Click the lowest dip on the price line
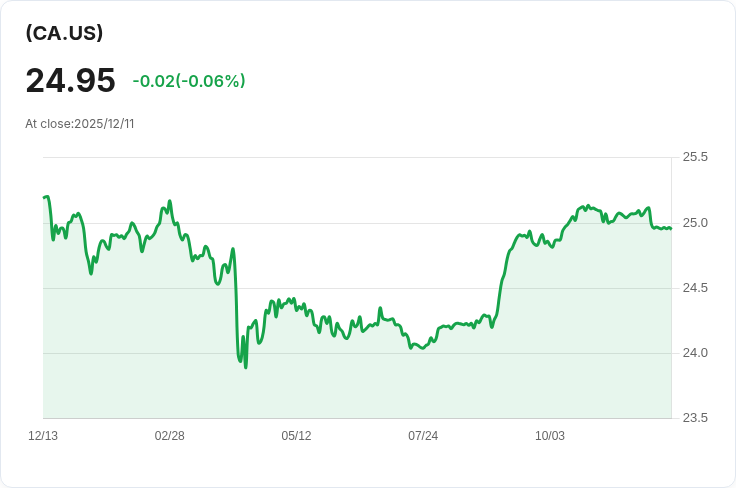This screenshot has height=488, width=736. [x=245, y=366]
